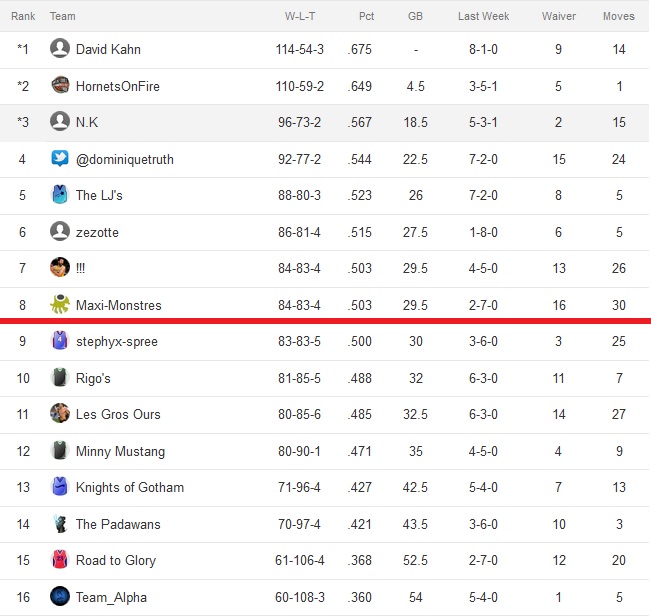
Task: Click Road to Glory red jersey icon
Action: (x=60, y=560)
